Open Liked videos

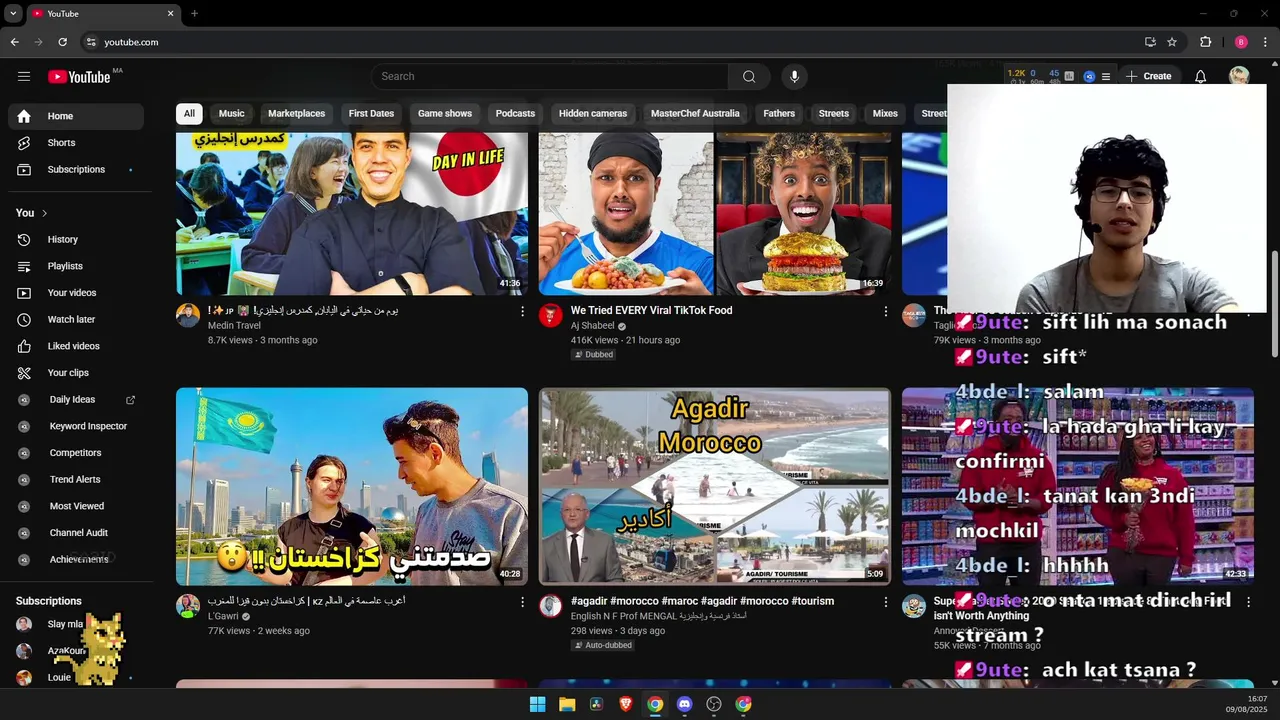click(76, 346)
